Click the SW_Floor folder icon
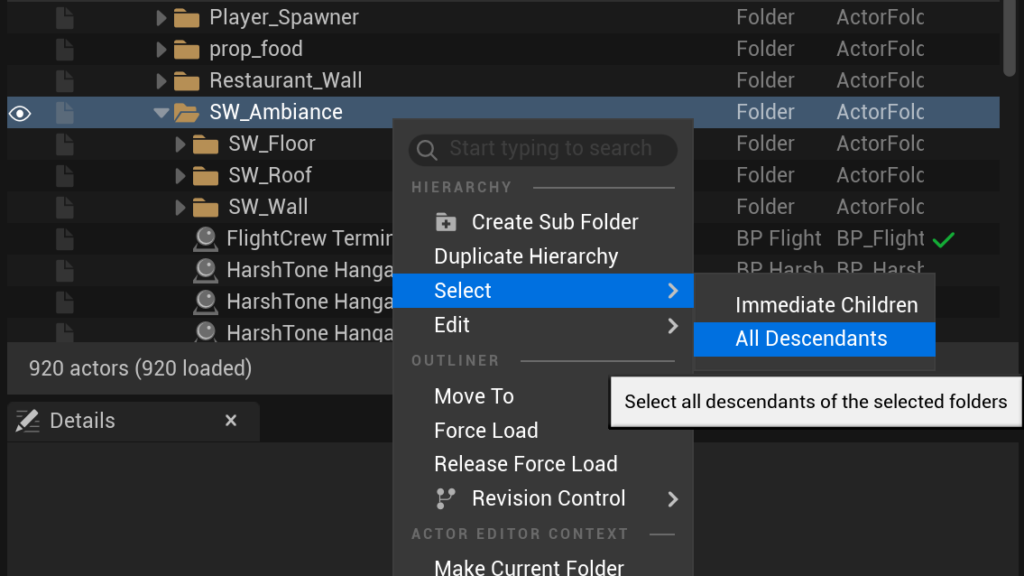 pos(206,144)
